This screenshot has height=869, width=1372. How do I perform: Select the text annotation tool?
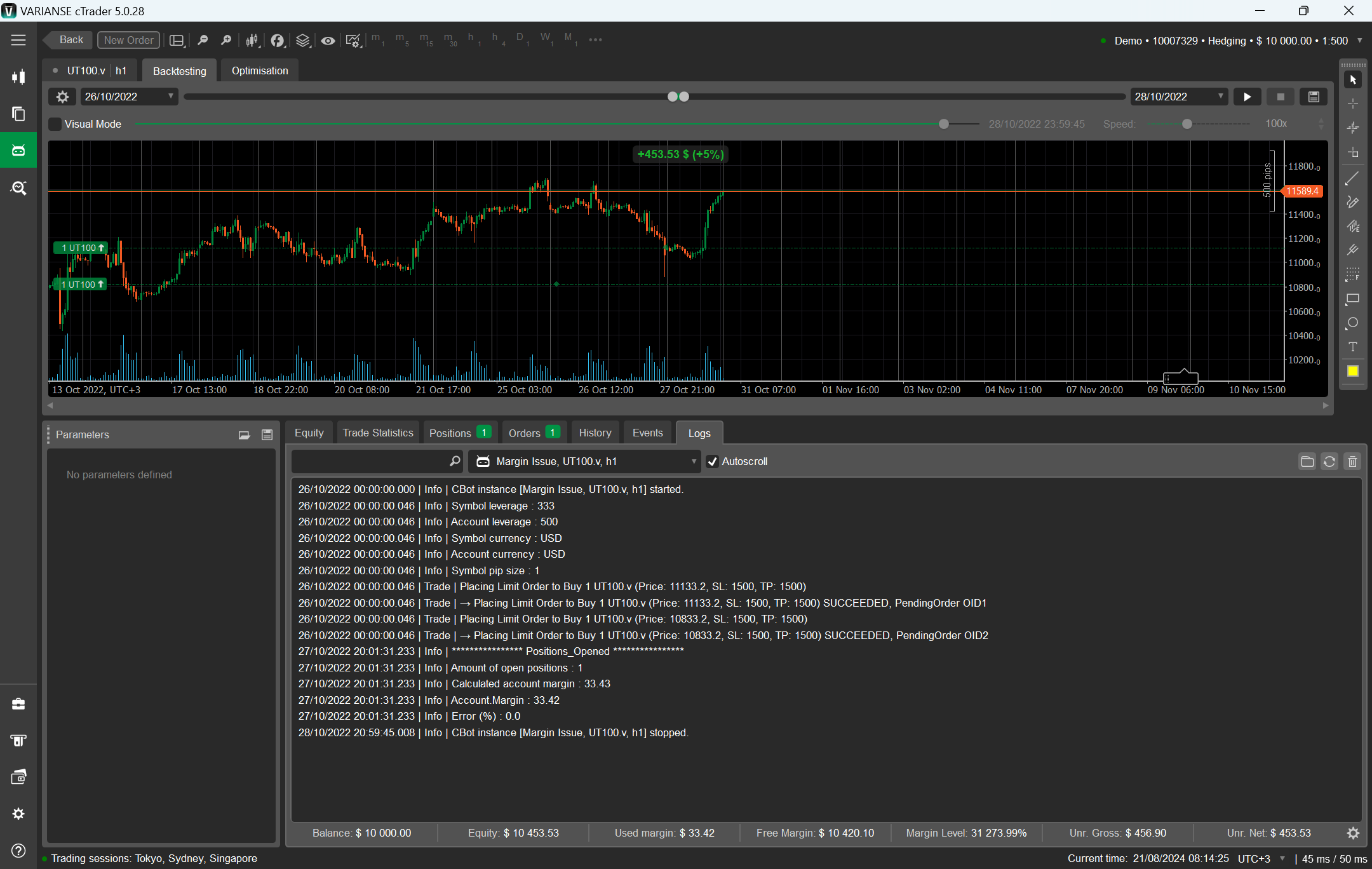pyautogui.click(x=1353, y=347)
